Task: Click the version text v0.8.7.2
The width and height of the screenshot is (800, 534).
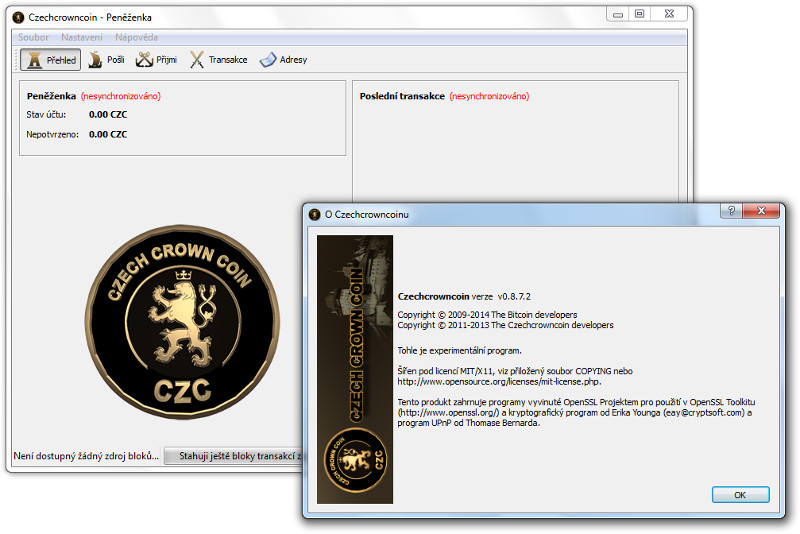Action: [x=514, y=296]
